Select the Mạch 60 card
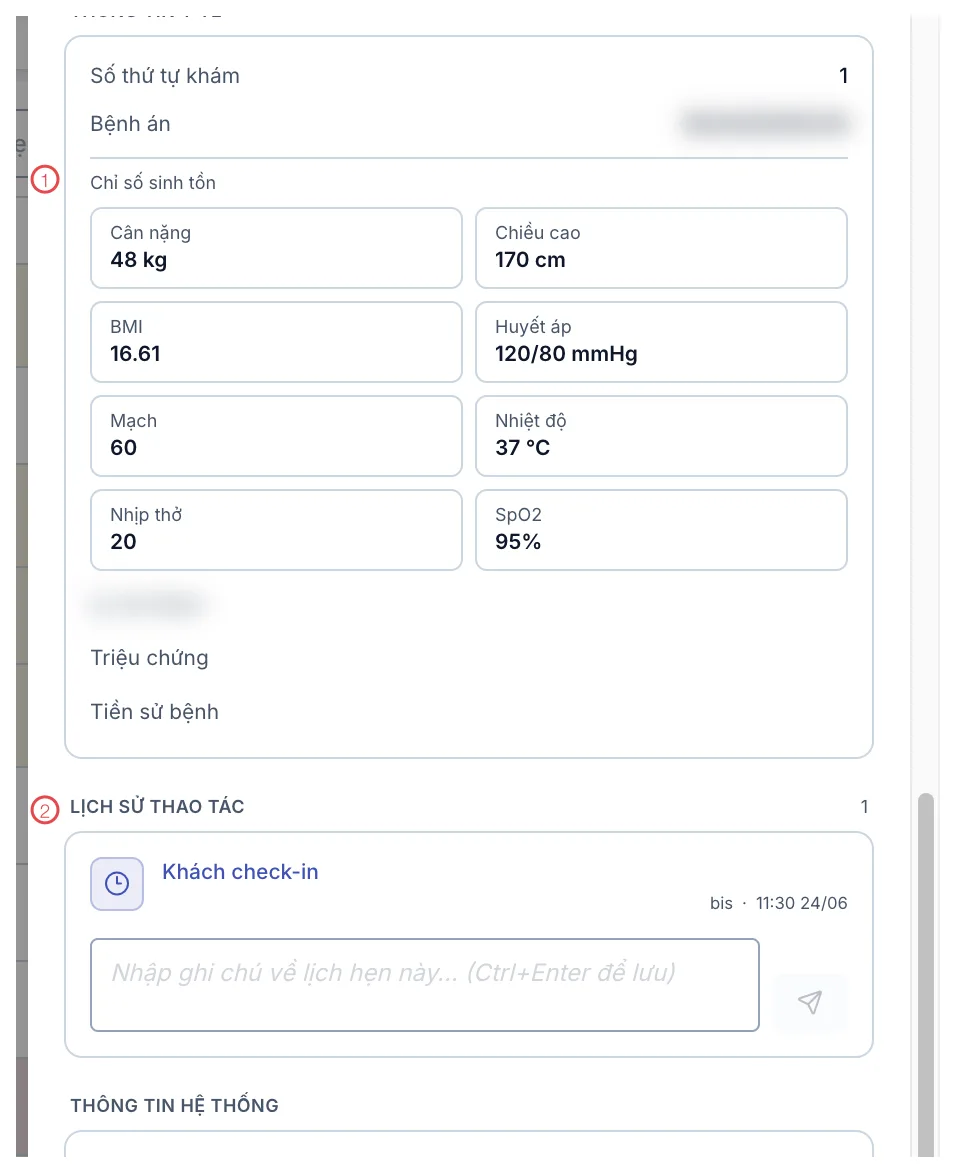This screenshot has height=1173, width=956. point(276,436)
